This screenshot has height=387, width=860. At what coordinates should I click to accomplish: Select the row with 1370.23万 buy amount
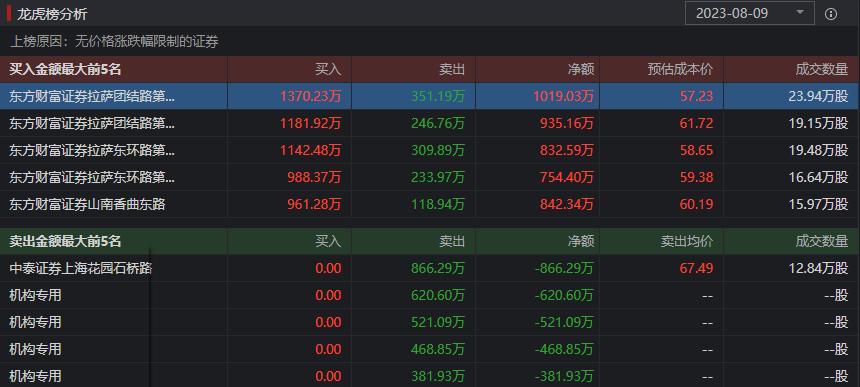pos(430,96)
